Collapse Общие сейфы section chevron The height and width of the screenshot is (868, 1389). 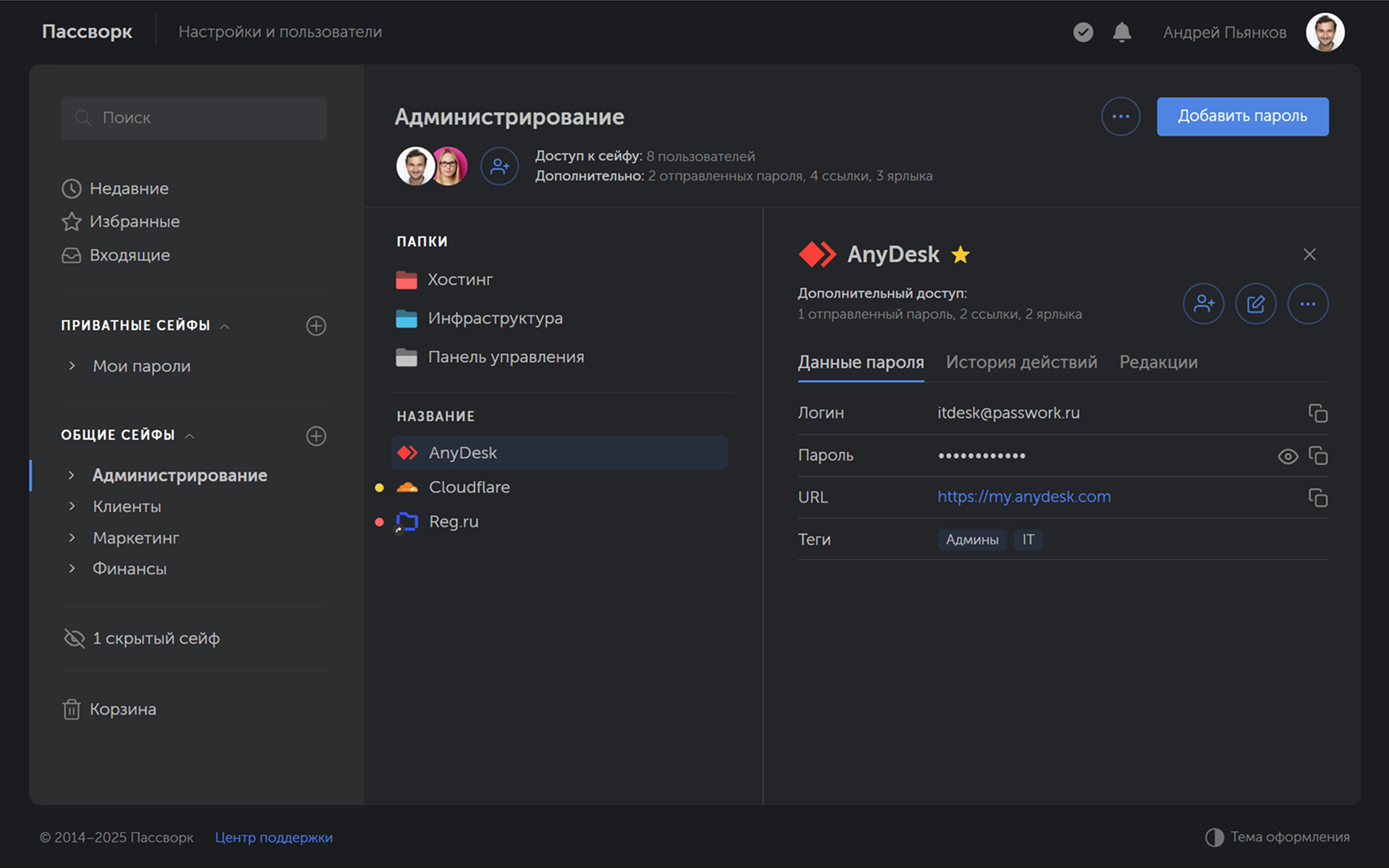[190, 435]
